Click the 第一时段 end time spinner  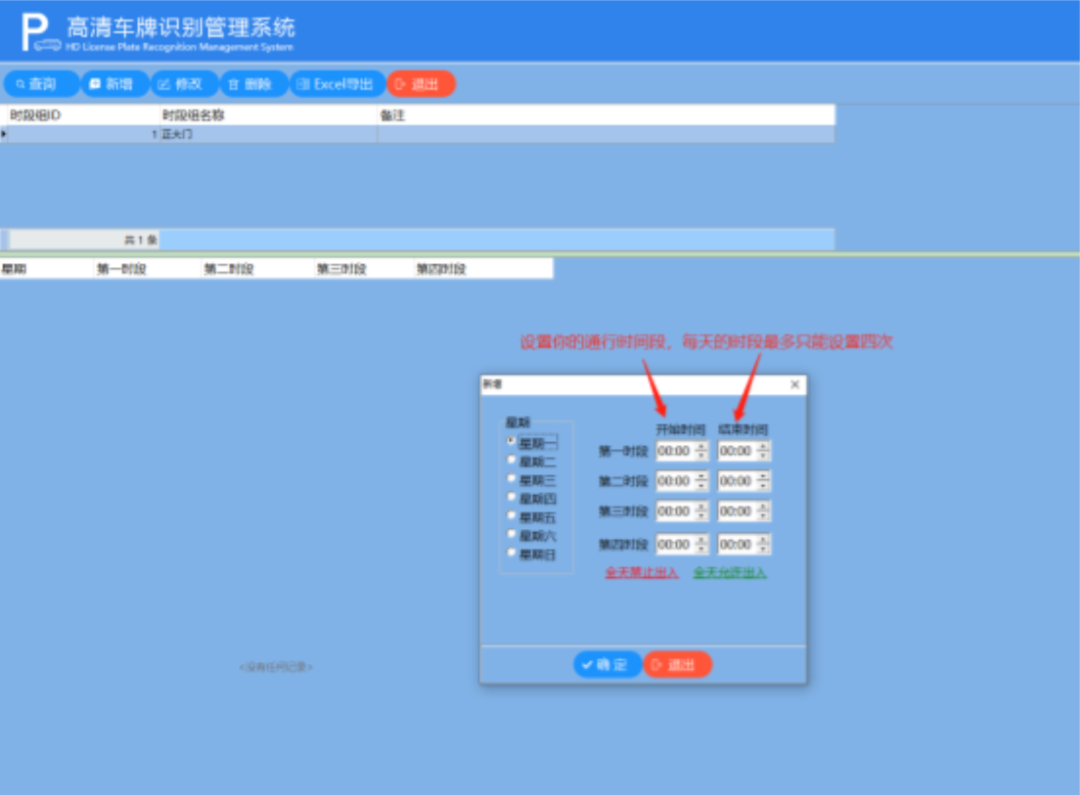tap(763, 451)
